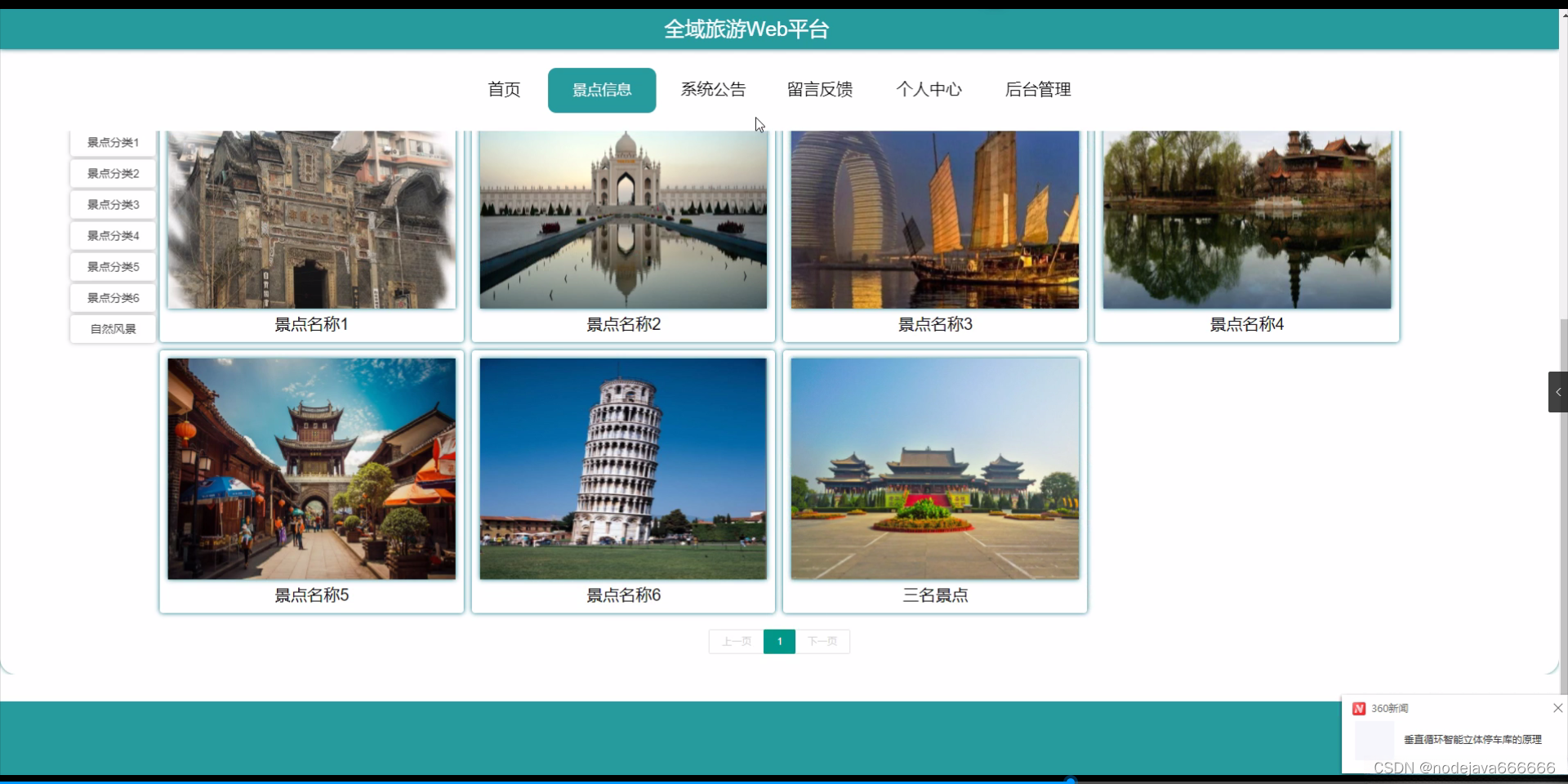Open the 景点名称3 sailing ship photo
The image size is (1568, 784).
935,220
